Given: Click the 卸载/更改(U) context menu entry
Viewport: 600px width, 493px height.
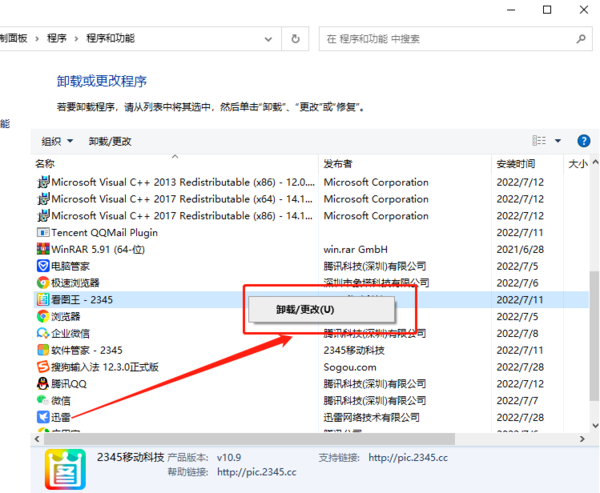Looking at the screenshot, I should pos(305,310).
